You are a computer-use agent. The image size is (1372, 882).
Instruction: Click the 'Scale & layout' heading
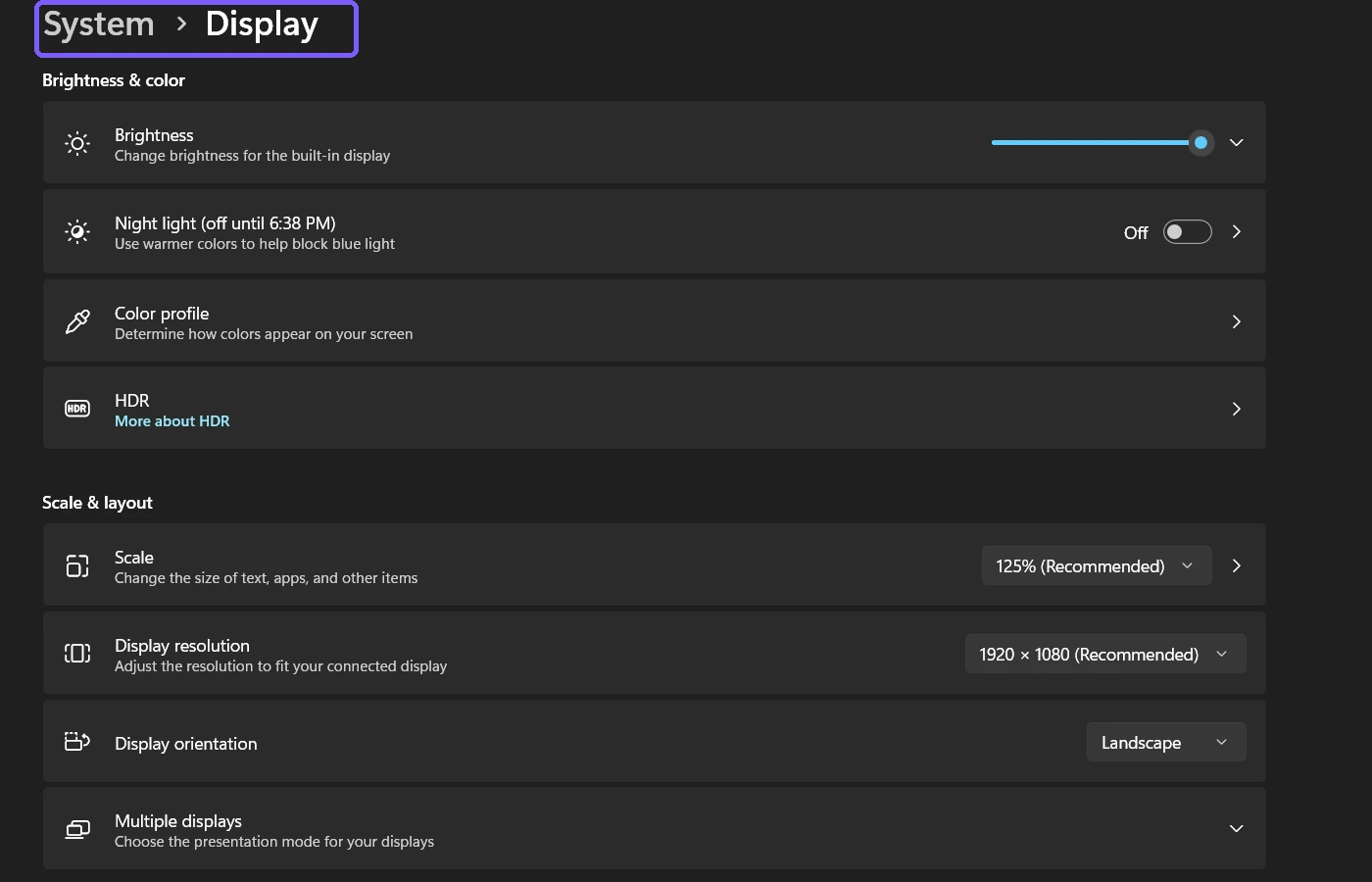pos(97,503)
